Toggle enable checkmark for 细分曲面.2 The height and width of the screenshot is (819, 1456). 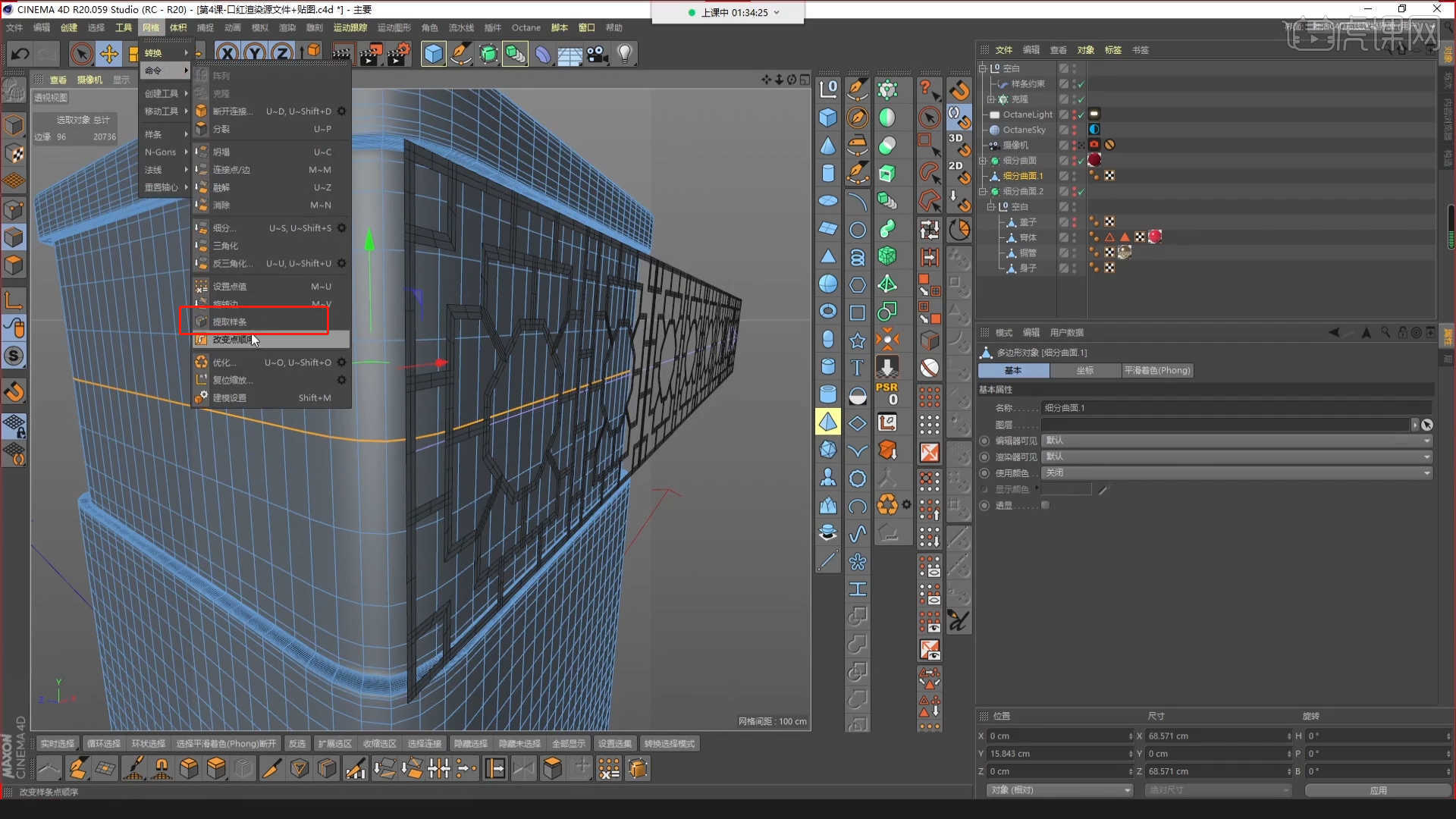1081,192
